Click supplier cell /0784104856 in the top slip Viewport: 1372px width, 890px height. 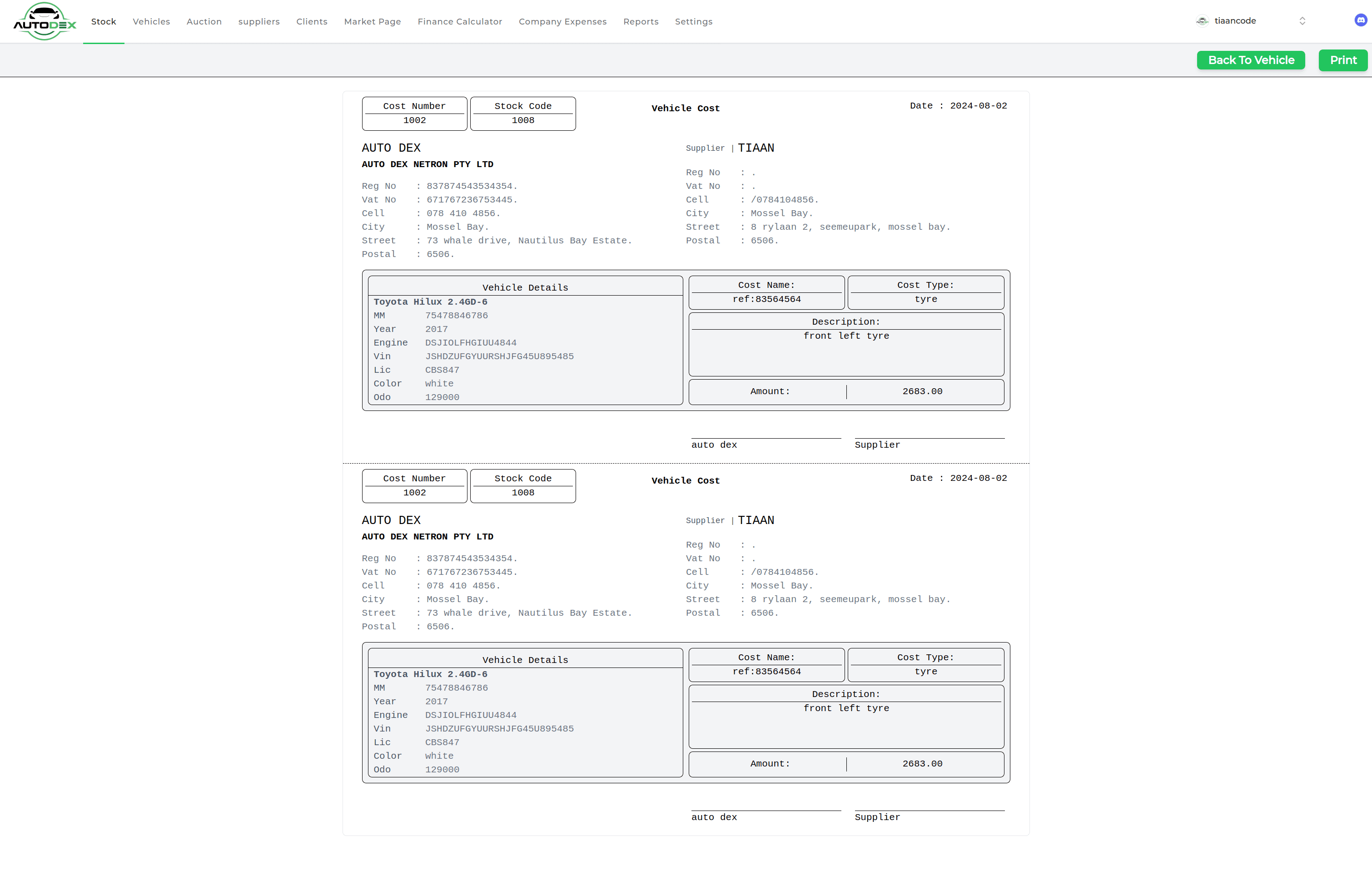point(785,199)
